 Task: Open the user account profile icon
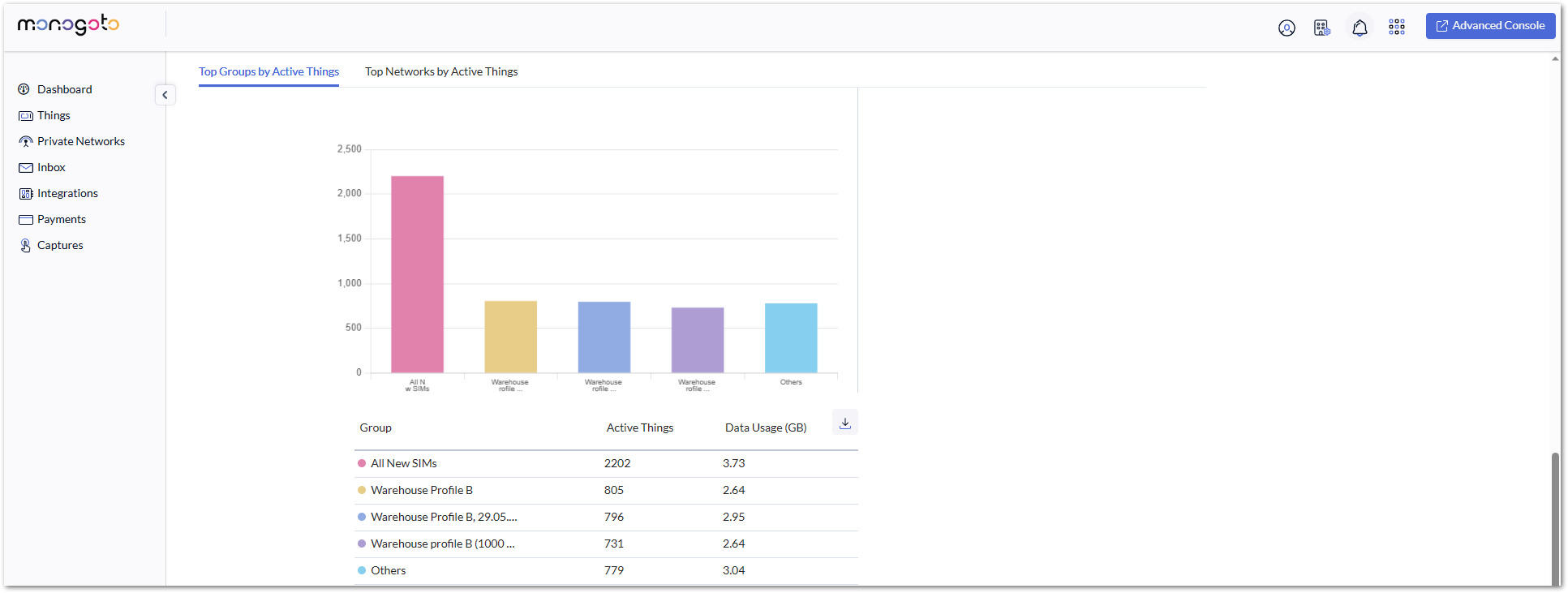click(1287, 28)
